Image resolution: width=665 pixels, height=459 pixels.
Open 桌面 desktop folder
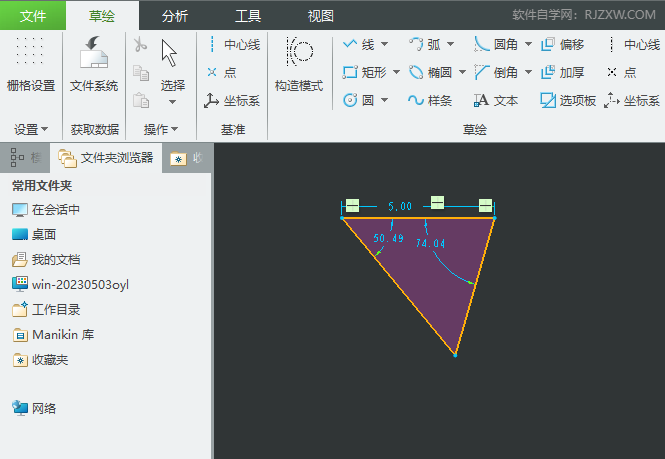point(34,235)
